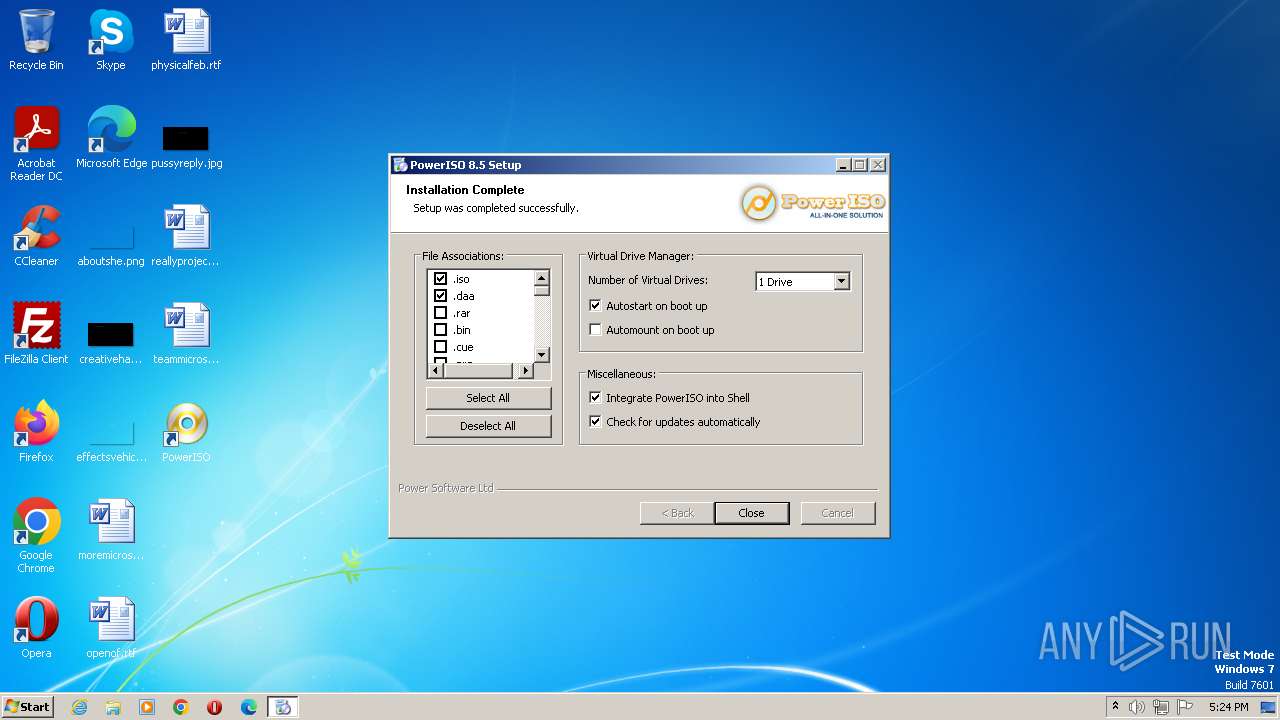Click the file list scroll-up arrow
The height and width of the screenshot is (720, 1280).
click(x=542, y=279)
